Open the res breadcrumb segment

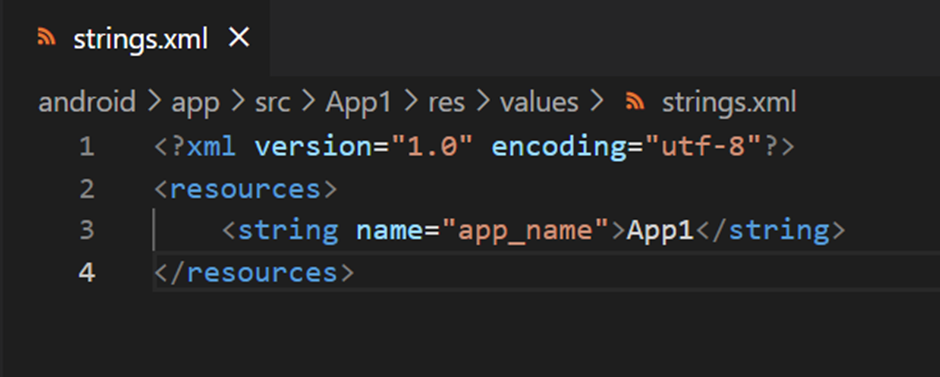(446, 103)
